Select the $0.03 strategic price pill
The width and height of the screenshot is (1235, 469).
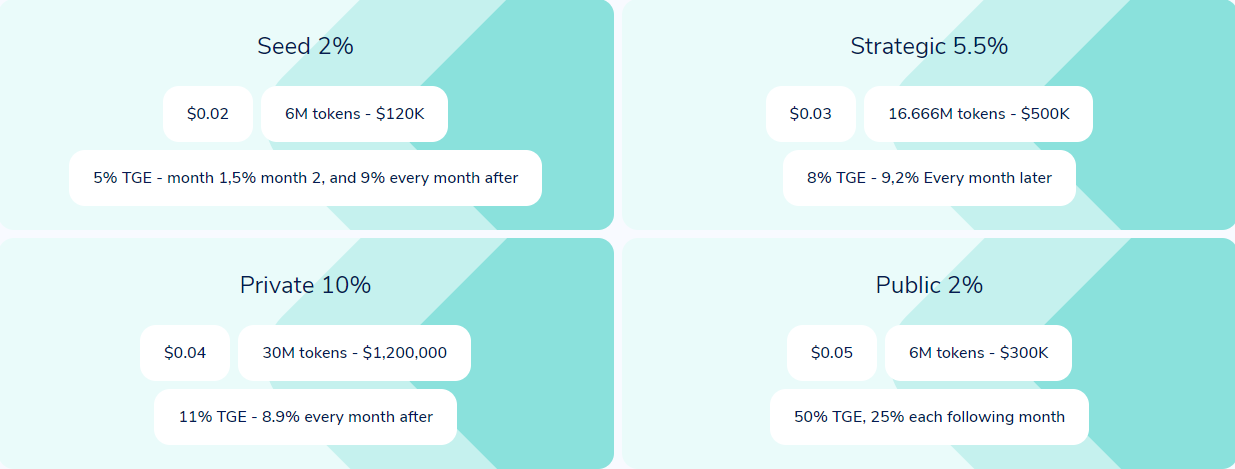[811, 114]
